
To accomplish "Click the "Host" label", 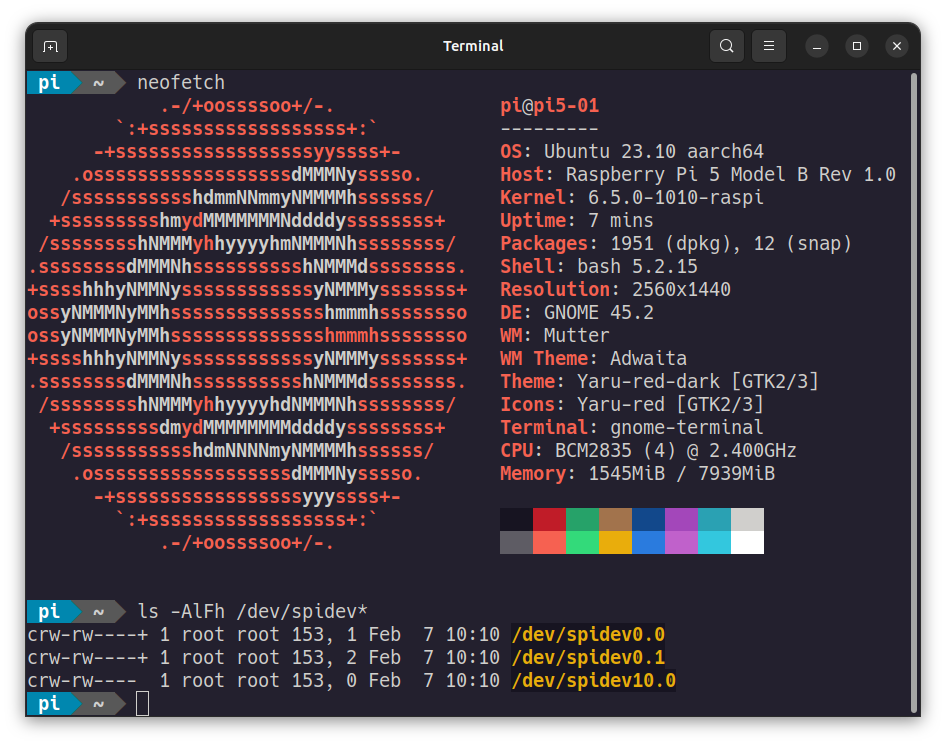I will (x=522, y=174).
